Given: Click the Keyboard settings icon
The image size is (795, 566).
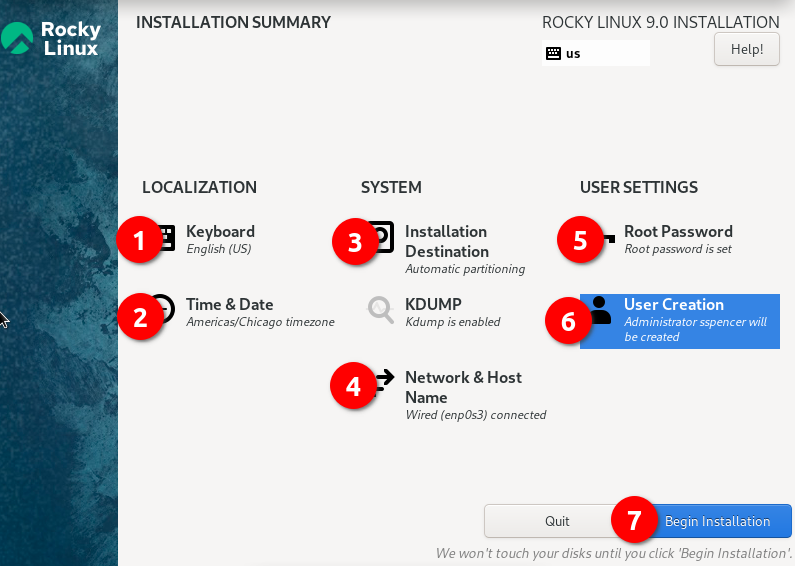Looking at the screenshot, I should (167, 238).
